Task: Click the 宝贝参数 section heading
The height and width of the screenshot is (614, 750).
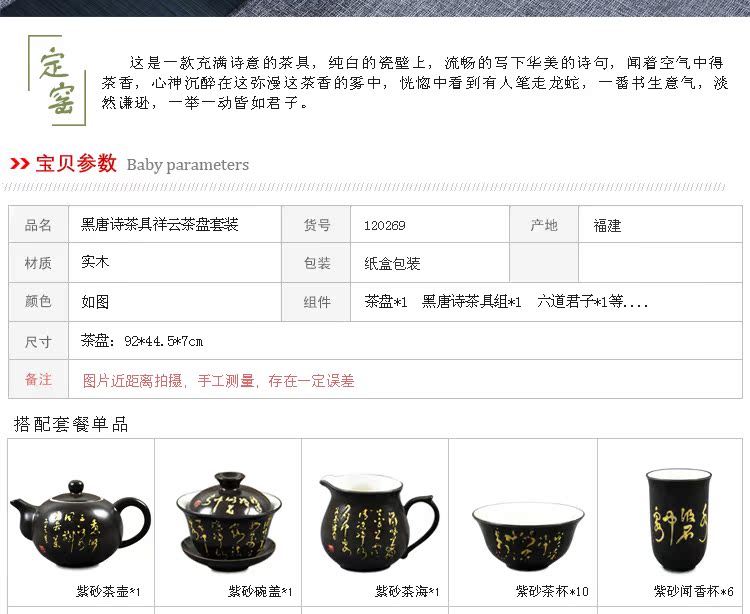Action: pos(76,164)
